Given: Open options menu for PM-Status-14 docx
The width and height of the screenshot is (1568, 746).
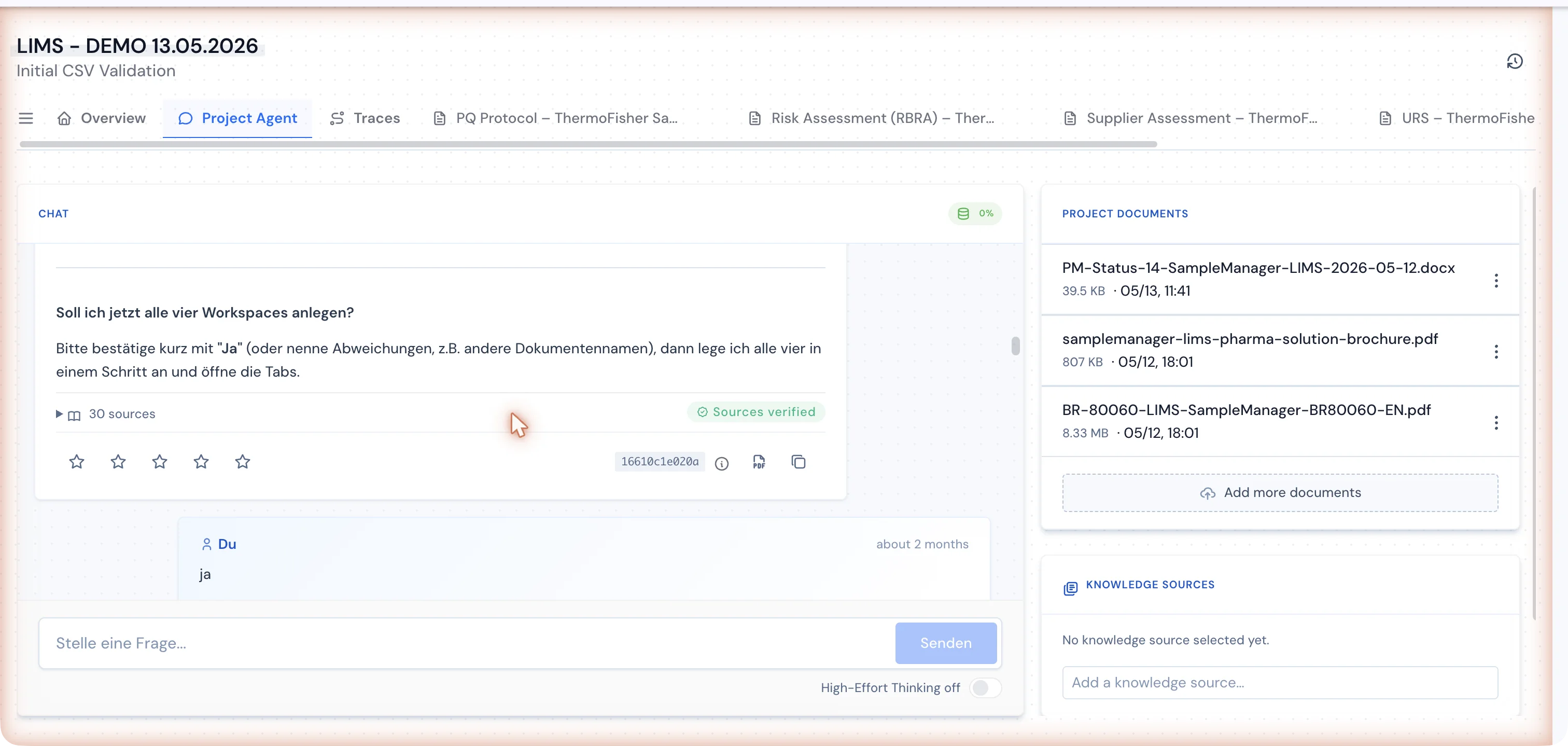Looking at the screenshot, I should click(x=1496, y=281).
